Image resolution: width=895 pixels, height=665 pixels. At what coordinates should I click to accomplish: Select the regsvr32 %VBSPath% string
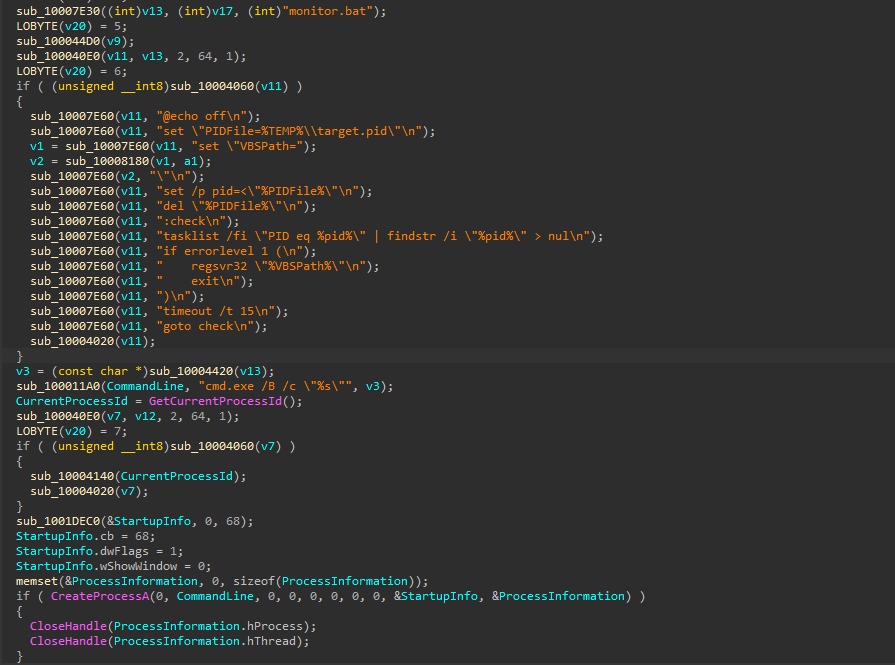(261, 266)
